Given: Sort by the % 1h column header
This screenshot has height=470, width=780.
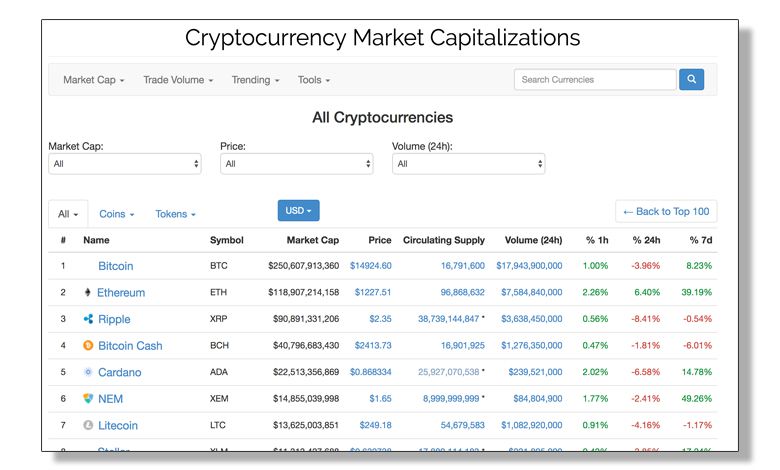Looking at the screenshot, I should 597,240.
